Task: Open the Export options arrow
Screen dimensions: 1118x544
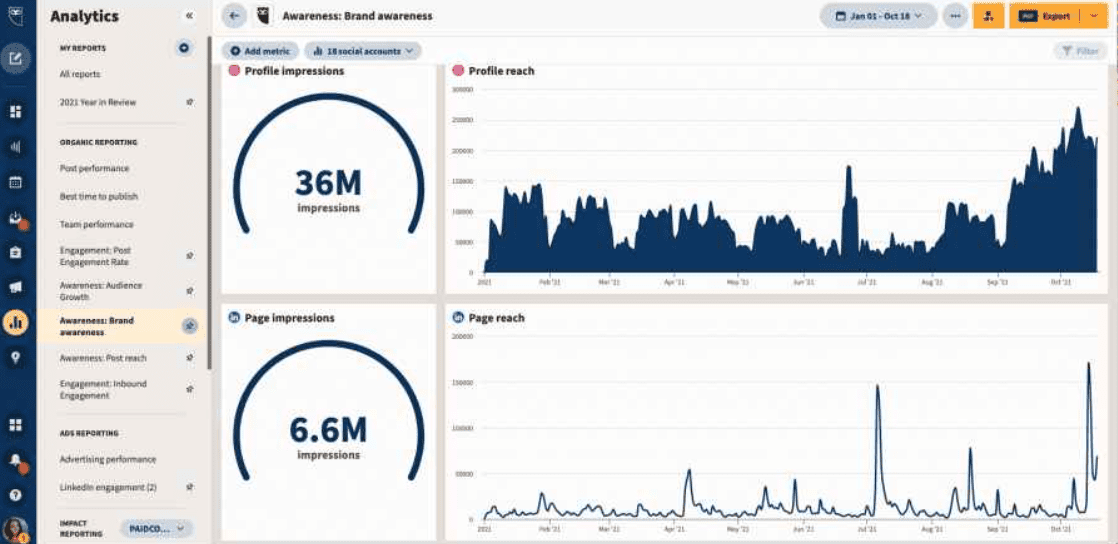Action: click(1093, 16)
